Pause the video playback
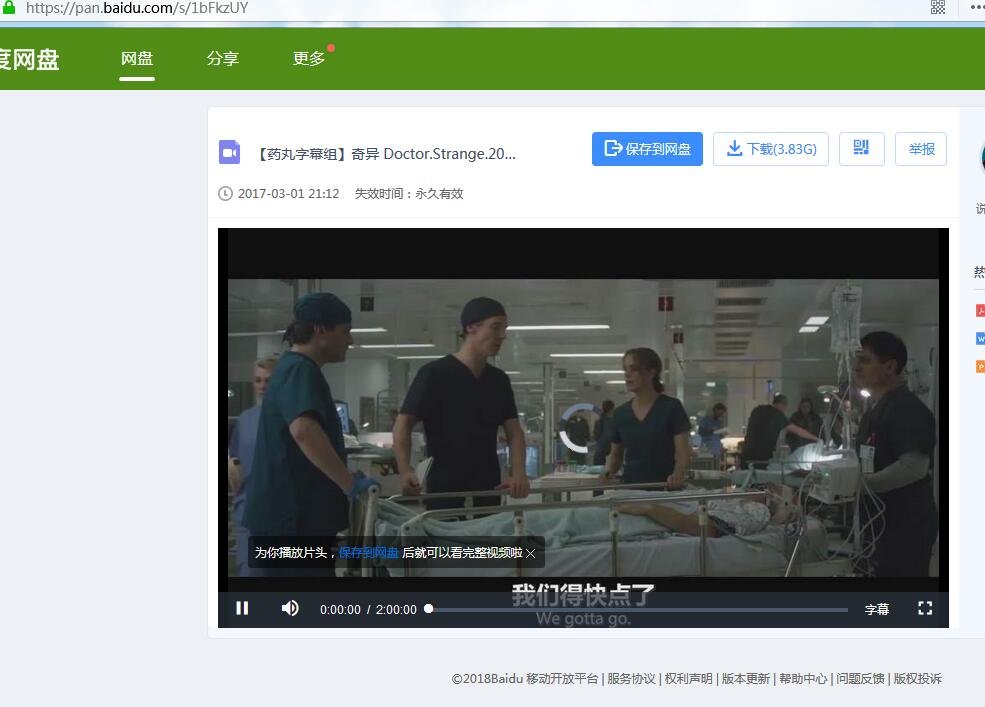This screenshot has height=707, width=985. [x=243, y=608]
